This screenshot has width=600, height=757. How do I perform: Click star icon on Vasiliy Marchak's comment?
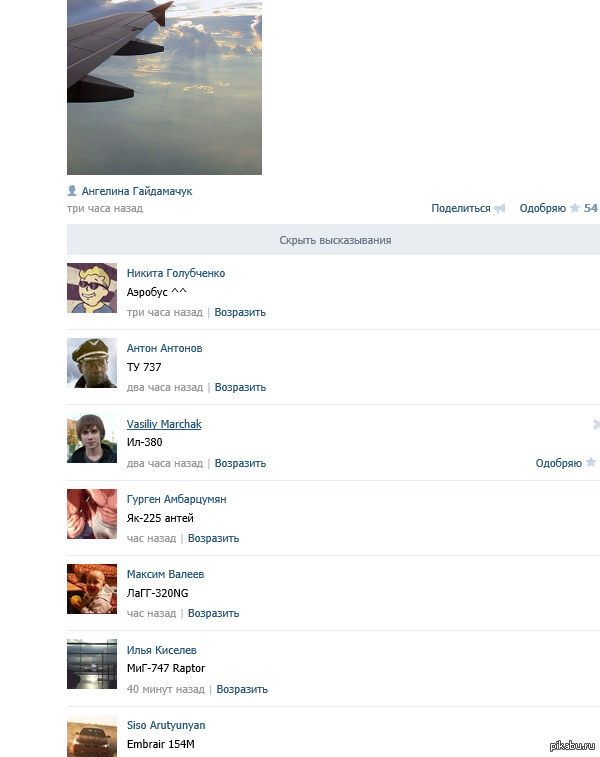pyautogui.click(x=590, y=463)
